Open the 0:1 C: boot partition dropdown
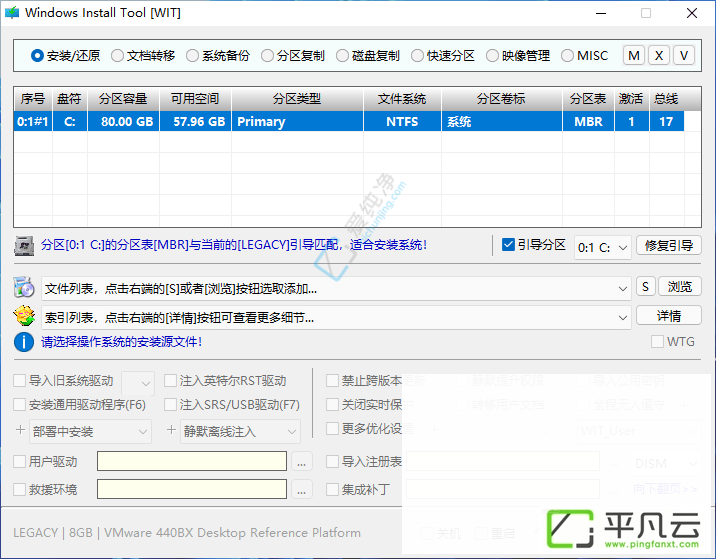Screen dimensions: 716x559 [x=603, y=248]
